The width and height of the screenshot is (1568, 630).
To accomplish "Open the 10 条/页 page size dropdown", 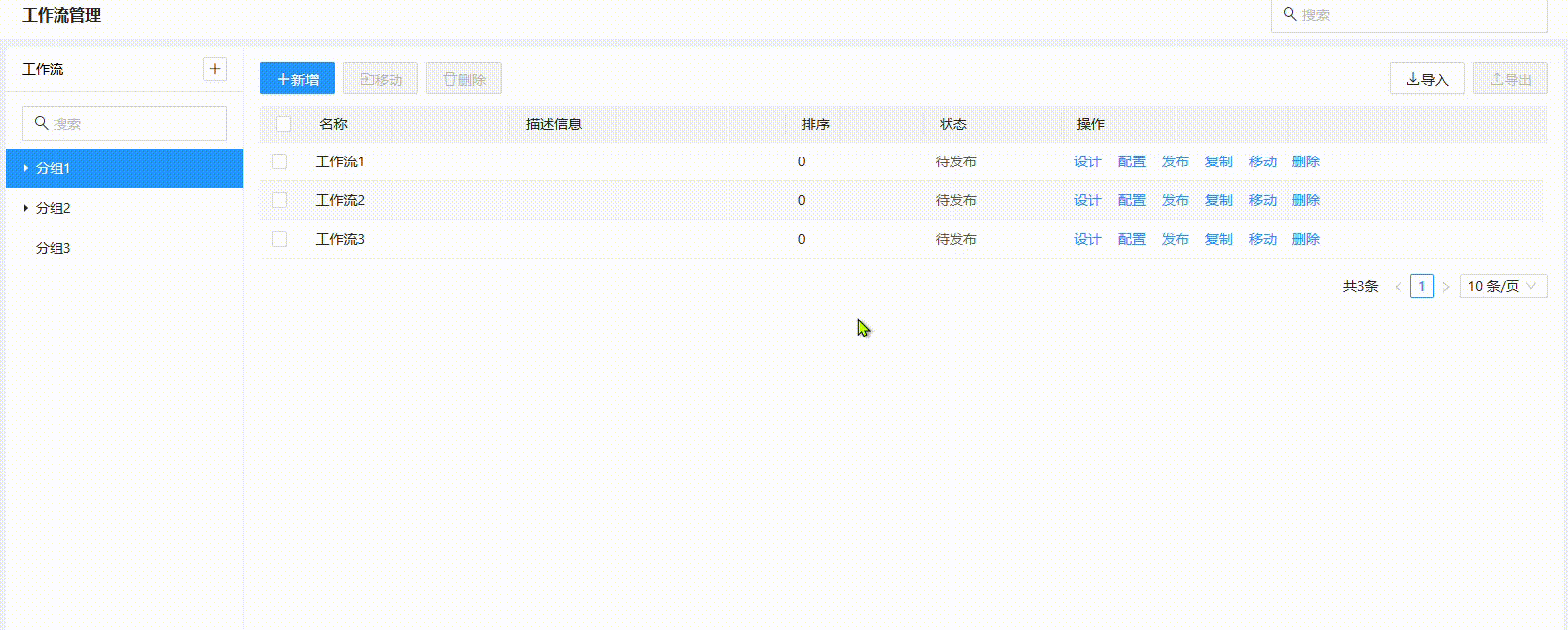I will click(1503, 286).
